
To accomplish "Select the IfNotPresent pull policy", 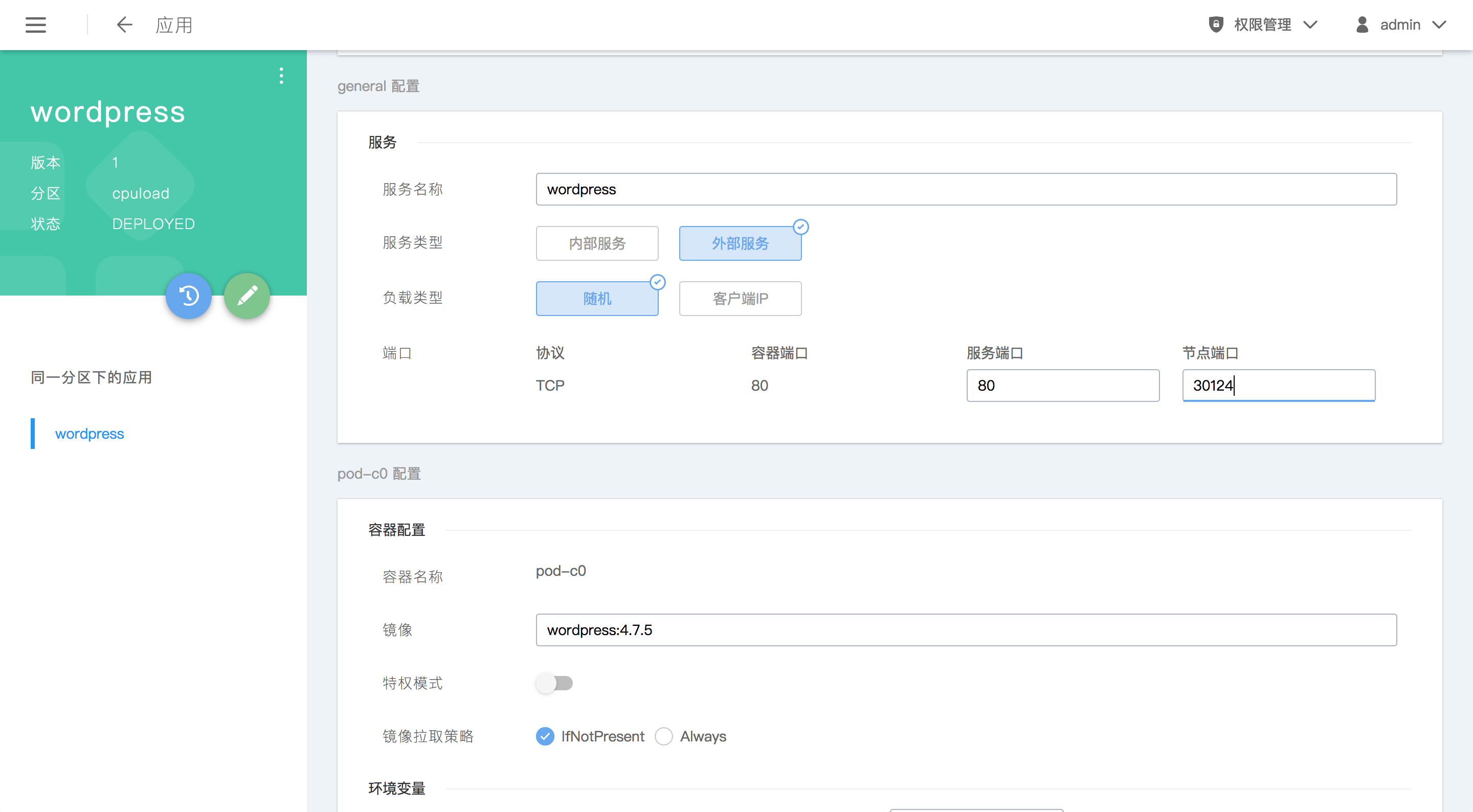I will coord(545,736).
